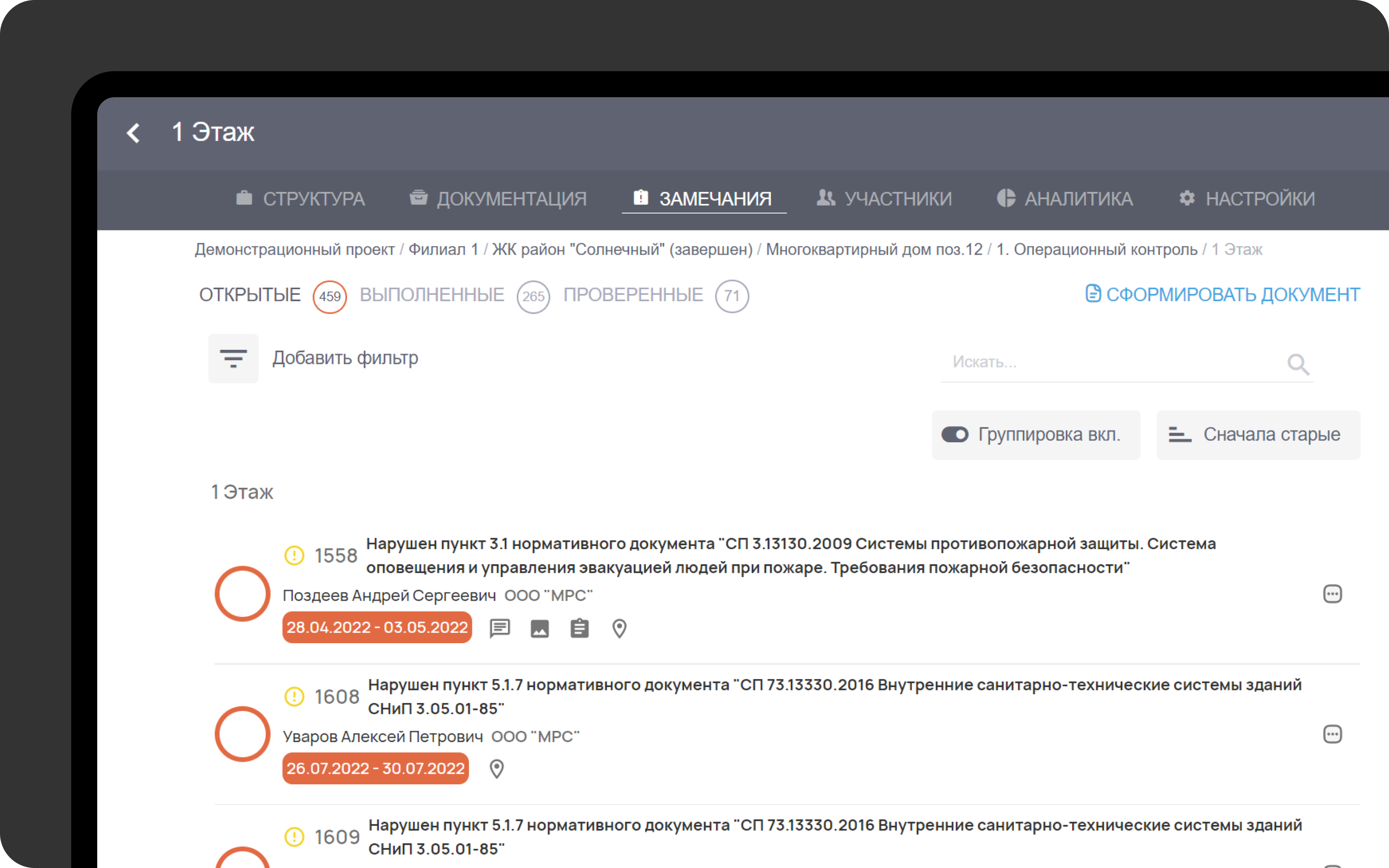Click the warning icon beside 1608
Screen dimensions: 1389x868
tap(294, 696)
